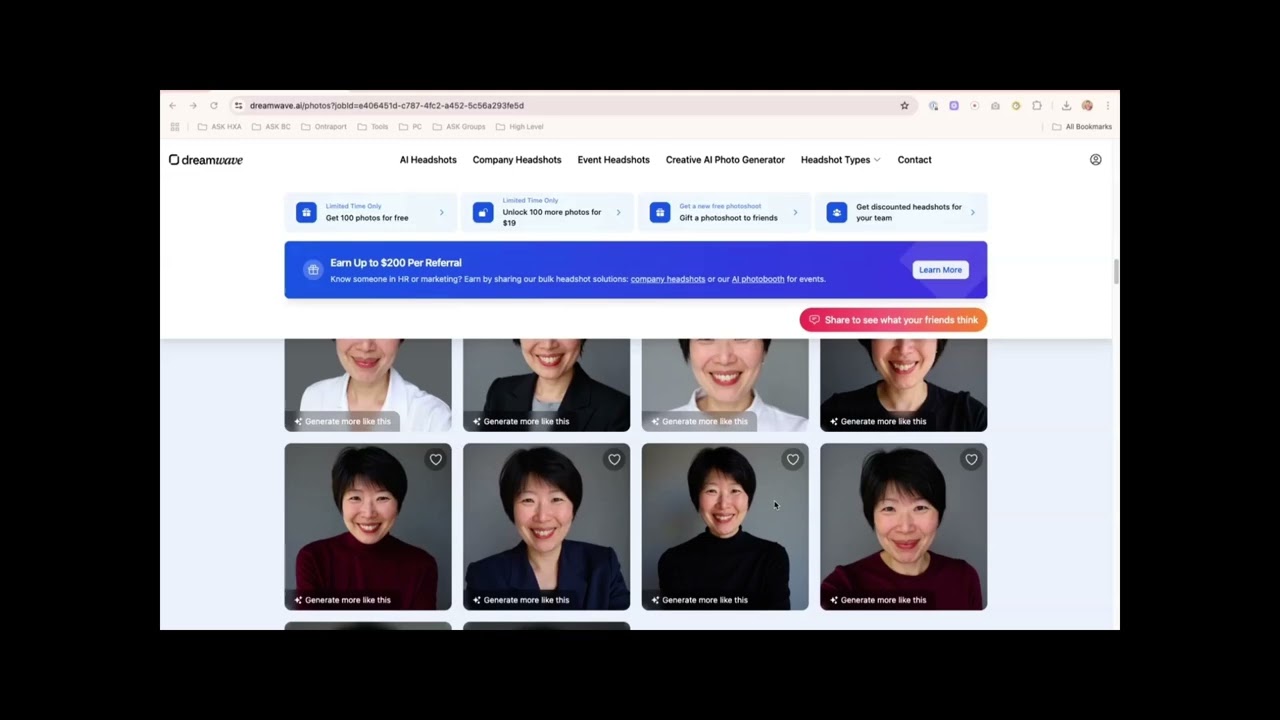Open the Ontraport bookmarks folder
This screenshot has width=1280, height=720.
324,127
